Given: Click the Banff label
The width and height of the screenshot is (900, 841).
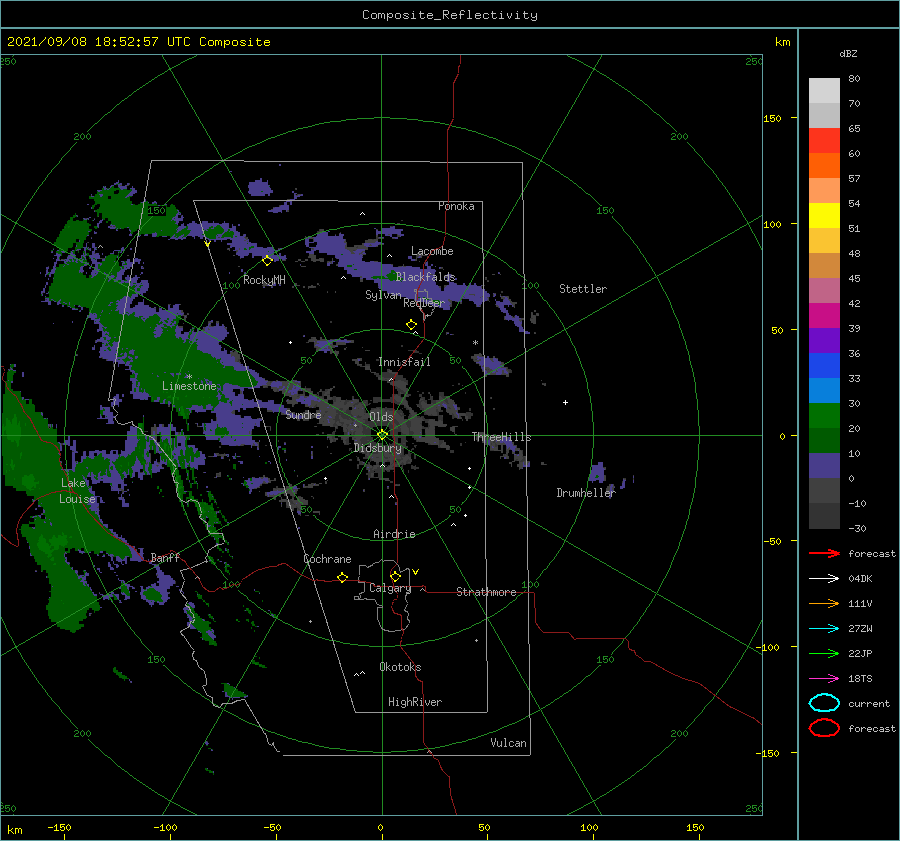Looking at the screenshot, I should [165, 557].
